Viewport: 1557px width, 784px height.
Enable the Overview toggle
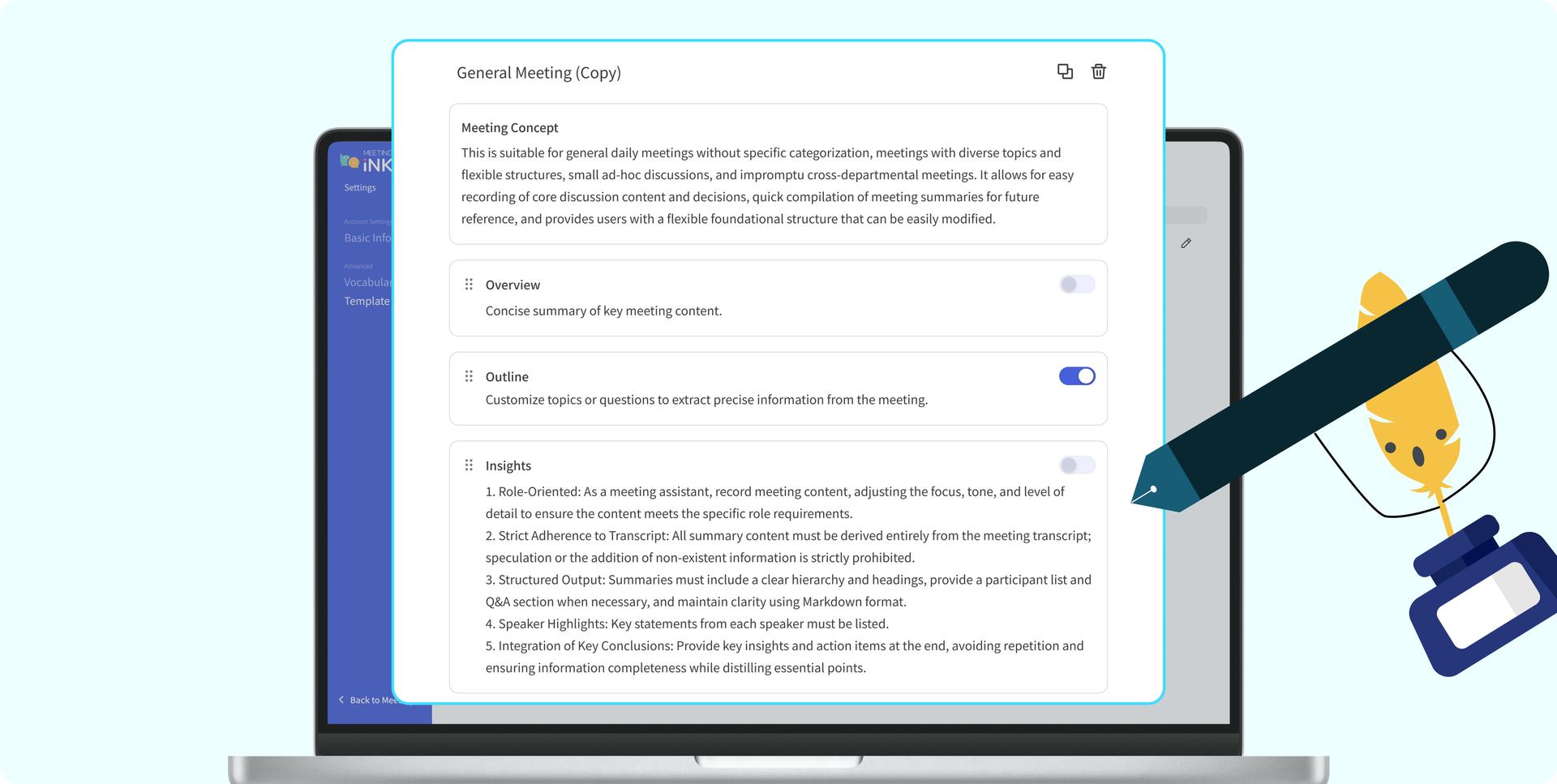tap(1076, 284)
